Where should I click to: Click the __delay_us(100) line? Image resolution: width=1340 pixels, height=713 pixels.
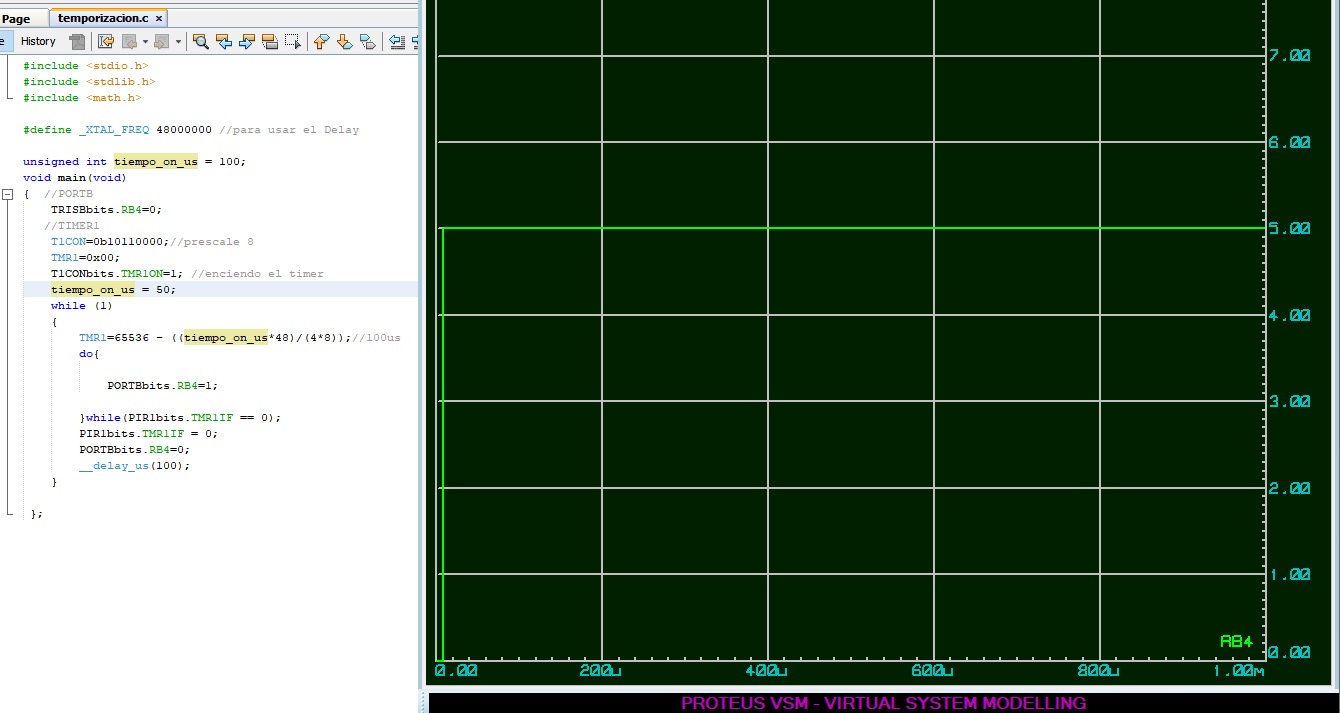[x=134, y=466]
